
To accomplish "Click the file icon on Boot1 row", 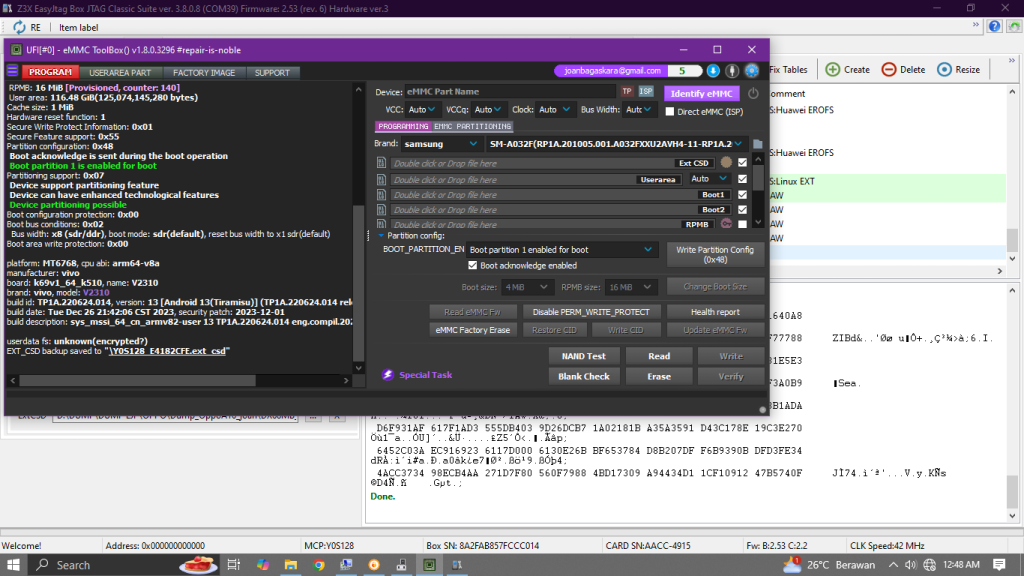I will coord(381,195).
